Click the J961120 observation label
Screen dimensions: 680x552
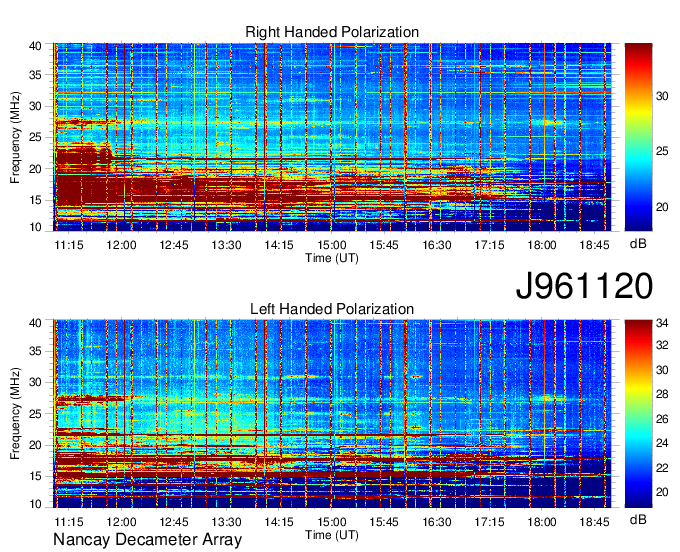584,286
